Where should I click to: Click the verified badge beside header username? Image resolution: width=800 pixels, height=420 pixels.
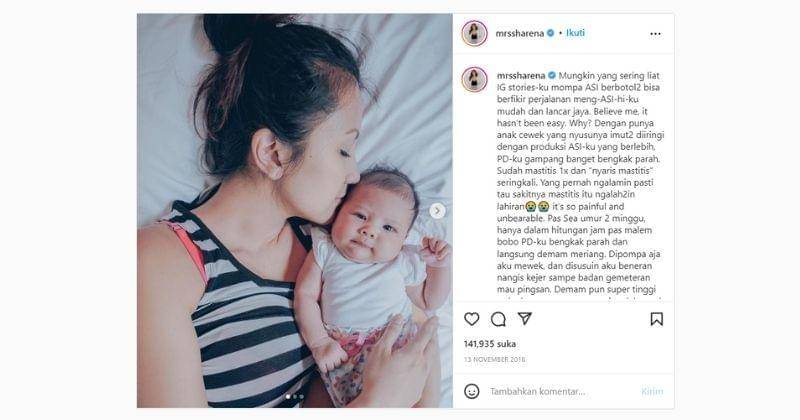click(x=551, y=33)
